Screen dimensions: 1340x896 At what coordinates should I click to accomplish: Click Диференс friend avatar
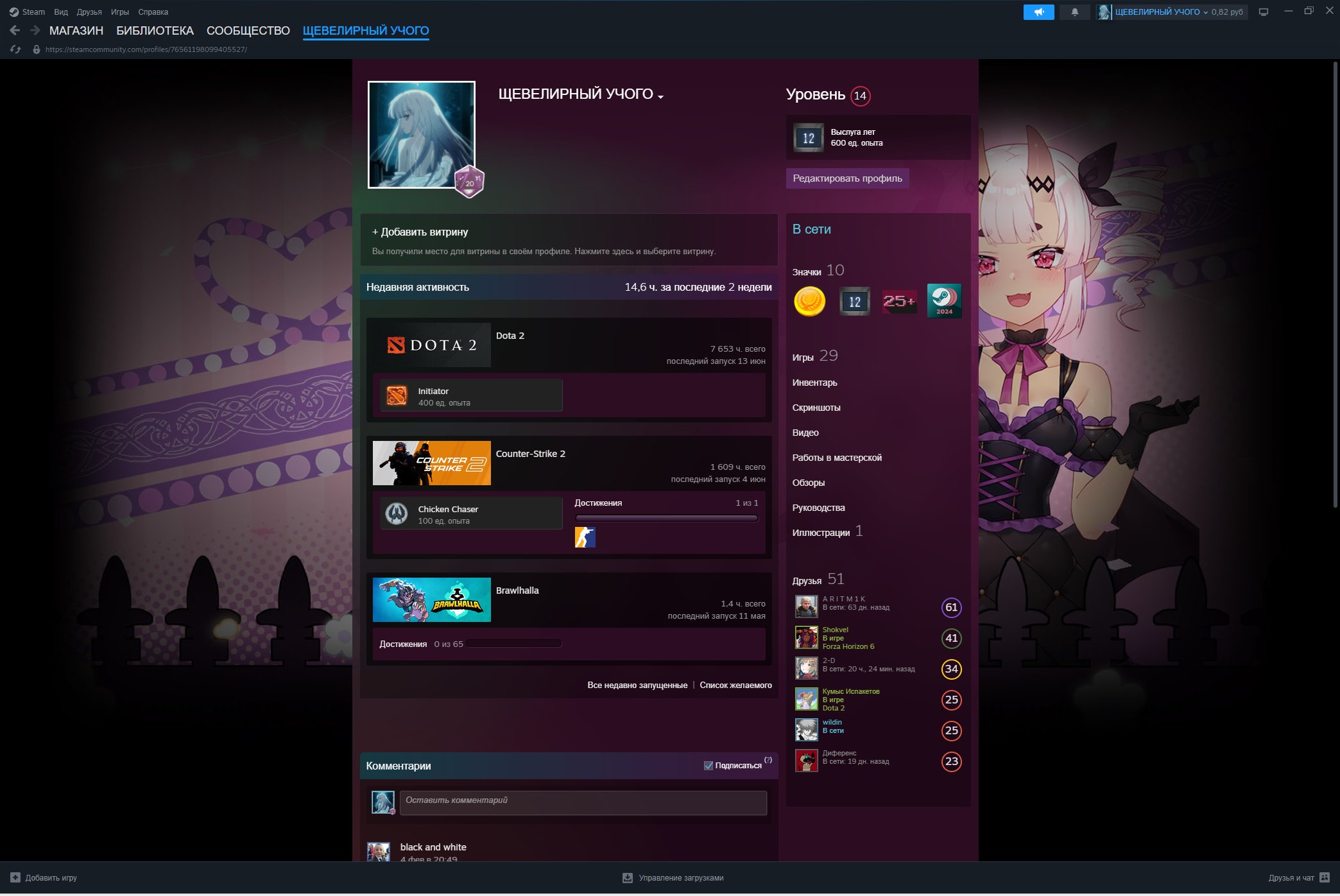[x=807, y=761]
